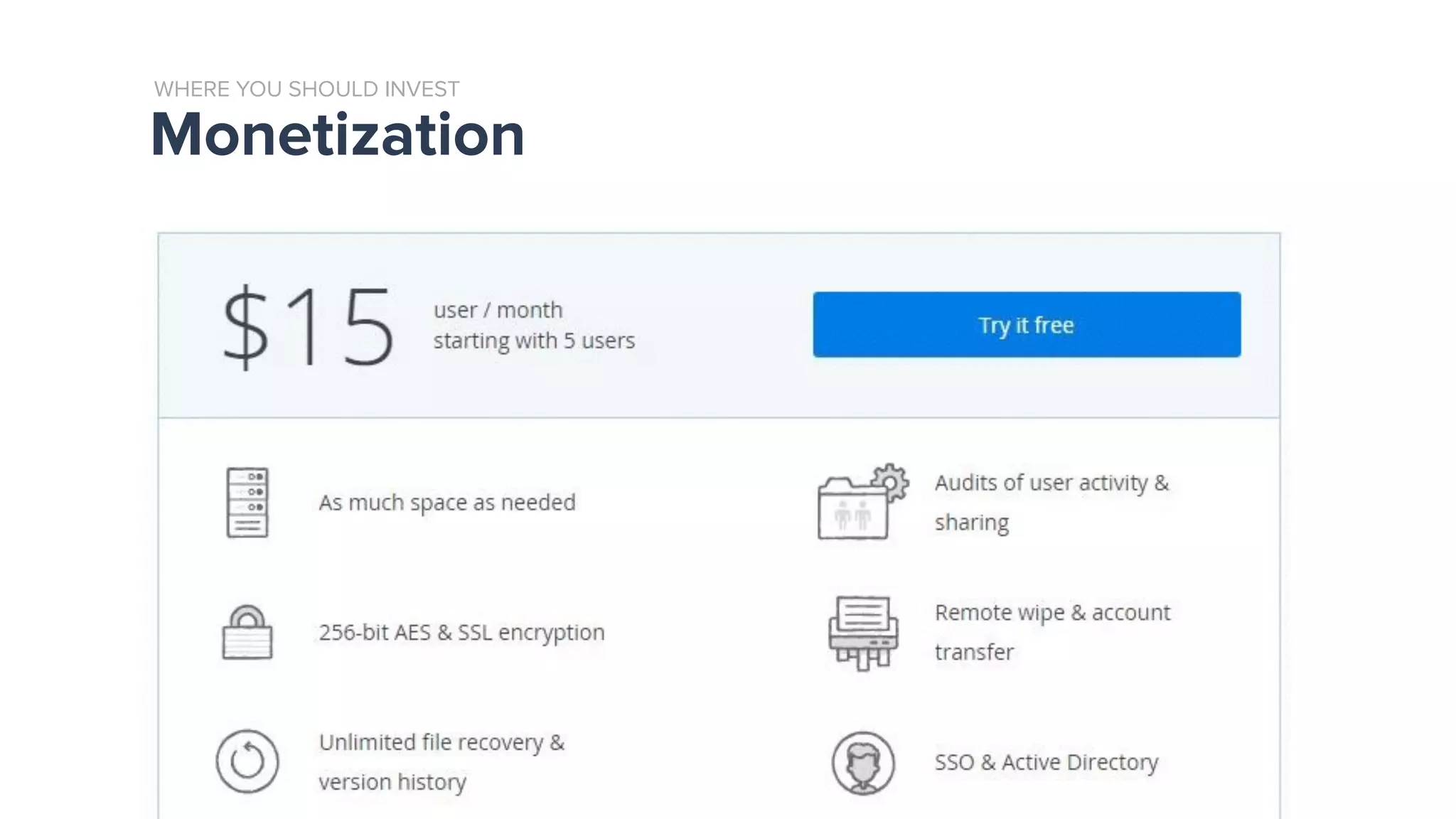Click 'WHERE YOU SHOULD INVEST' subtitle

coord(307,89)
